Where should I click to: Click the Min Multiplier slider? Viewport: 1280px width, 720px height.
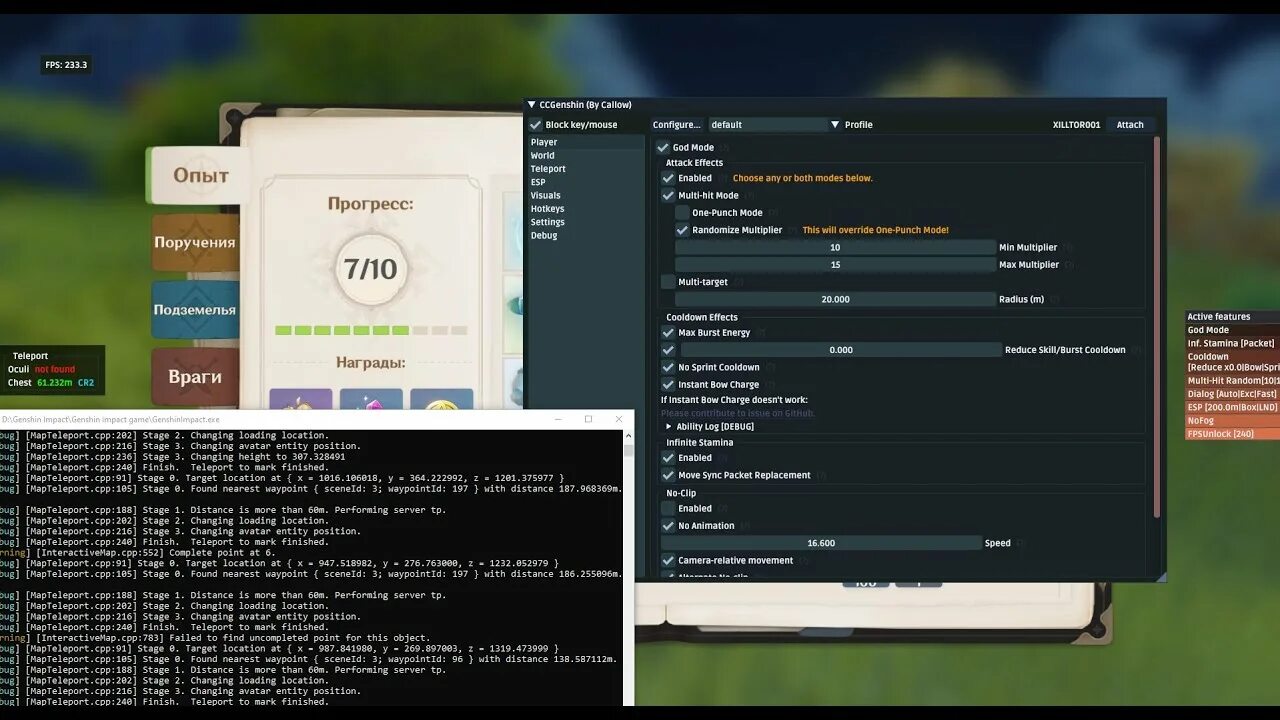835,247
